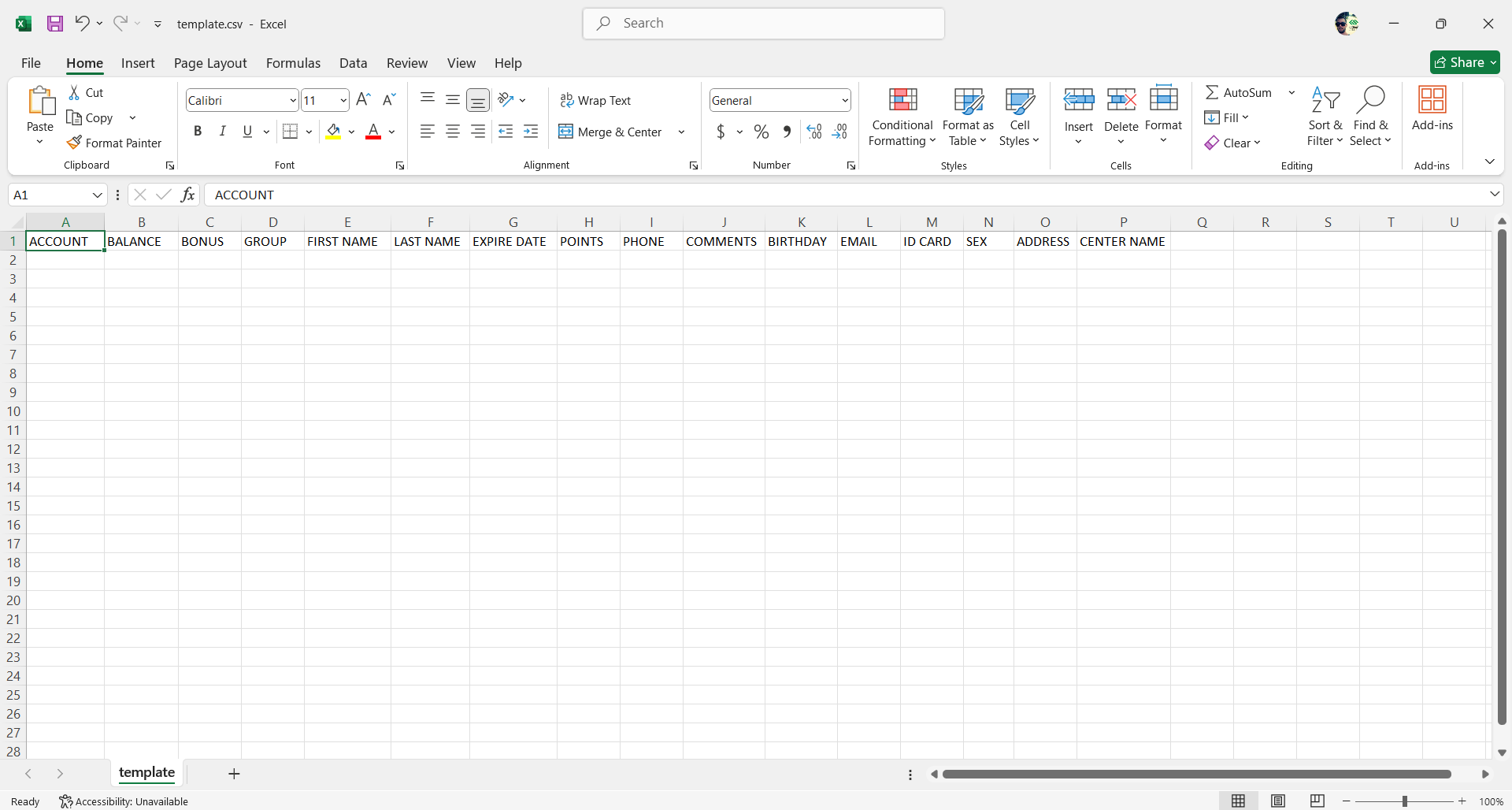Apply the yellow Fill Color swatch
This screenshot has width=1512, height=810.
[x=334, y=132]
